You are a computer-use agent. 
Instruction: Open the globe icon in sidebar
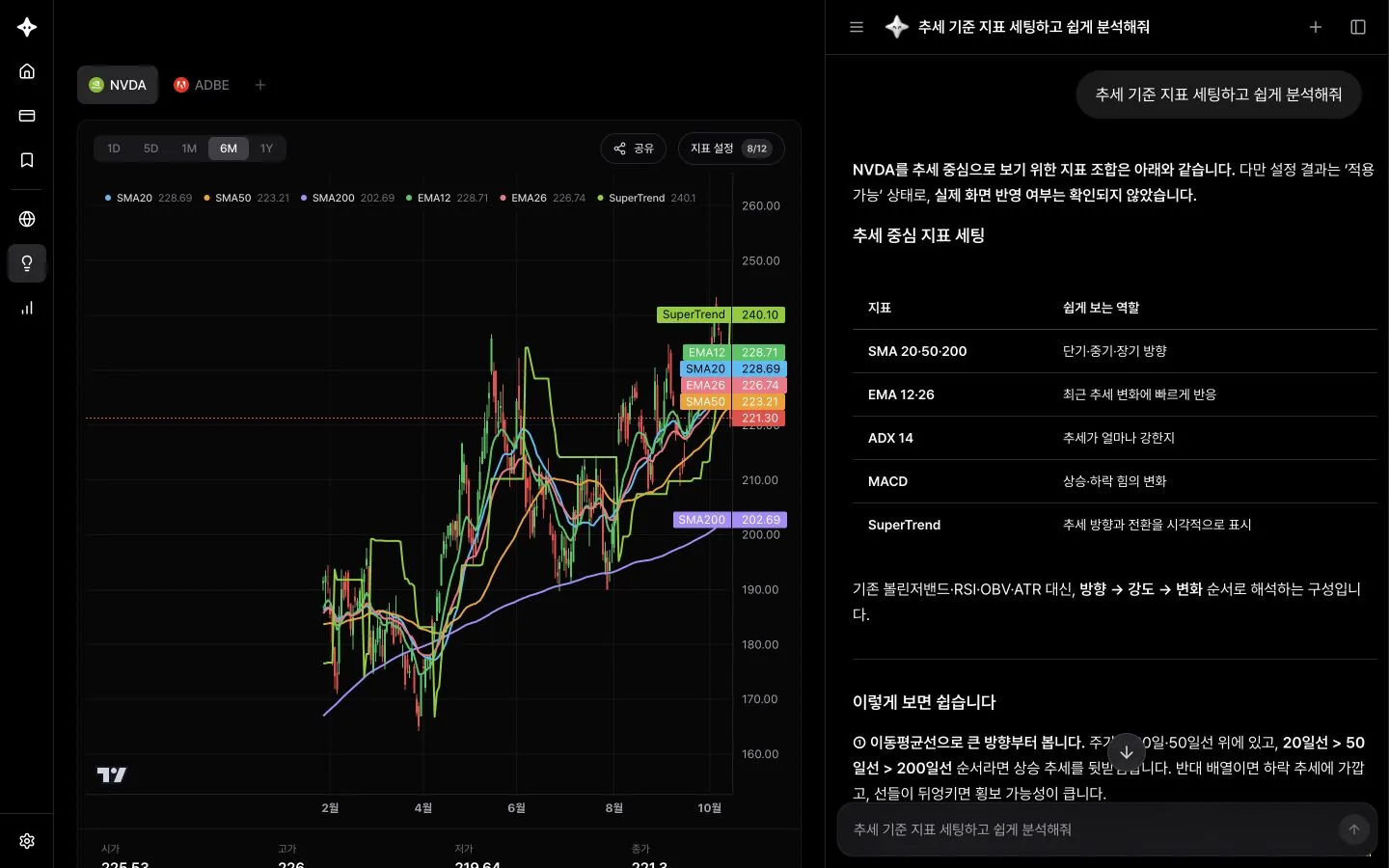pos(27,219)
